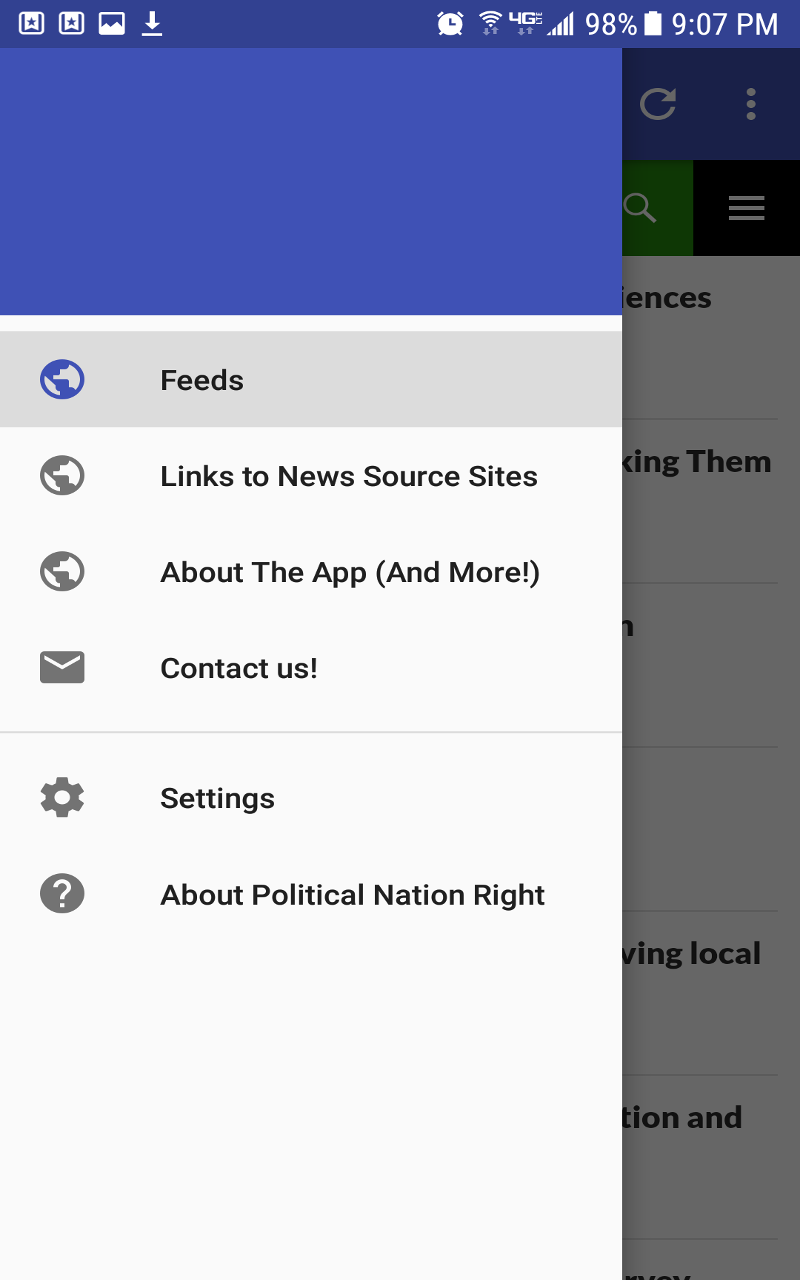Select the Feeds menu item
Image resolution: width=800 pixels, height=1280 pixels.
click(202, 380)
